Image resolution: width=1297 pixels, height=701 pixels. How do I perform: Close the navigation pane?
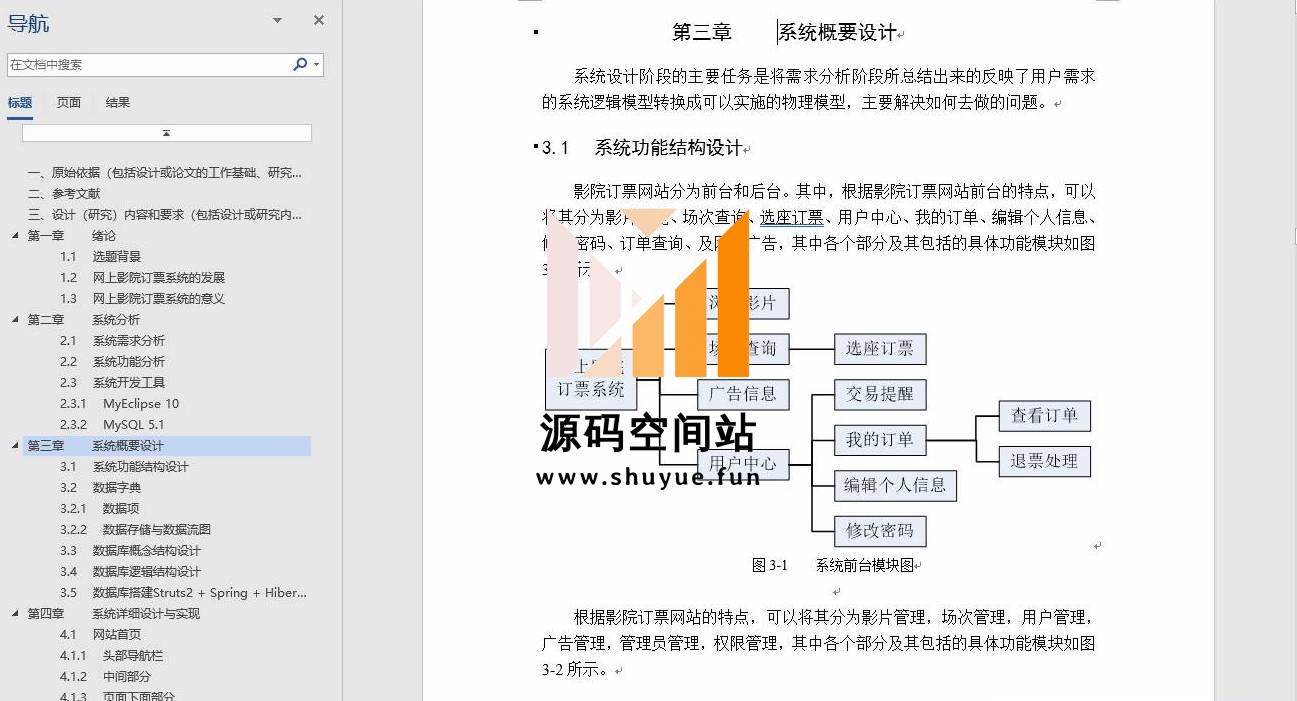tap(319, 20)
